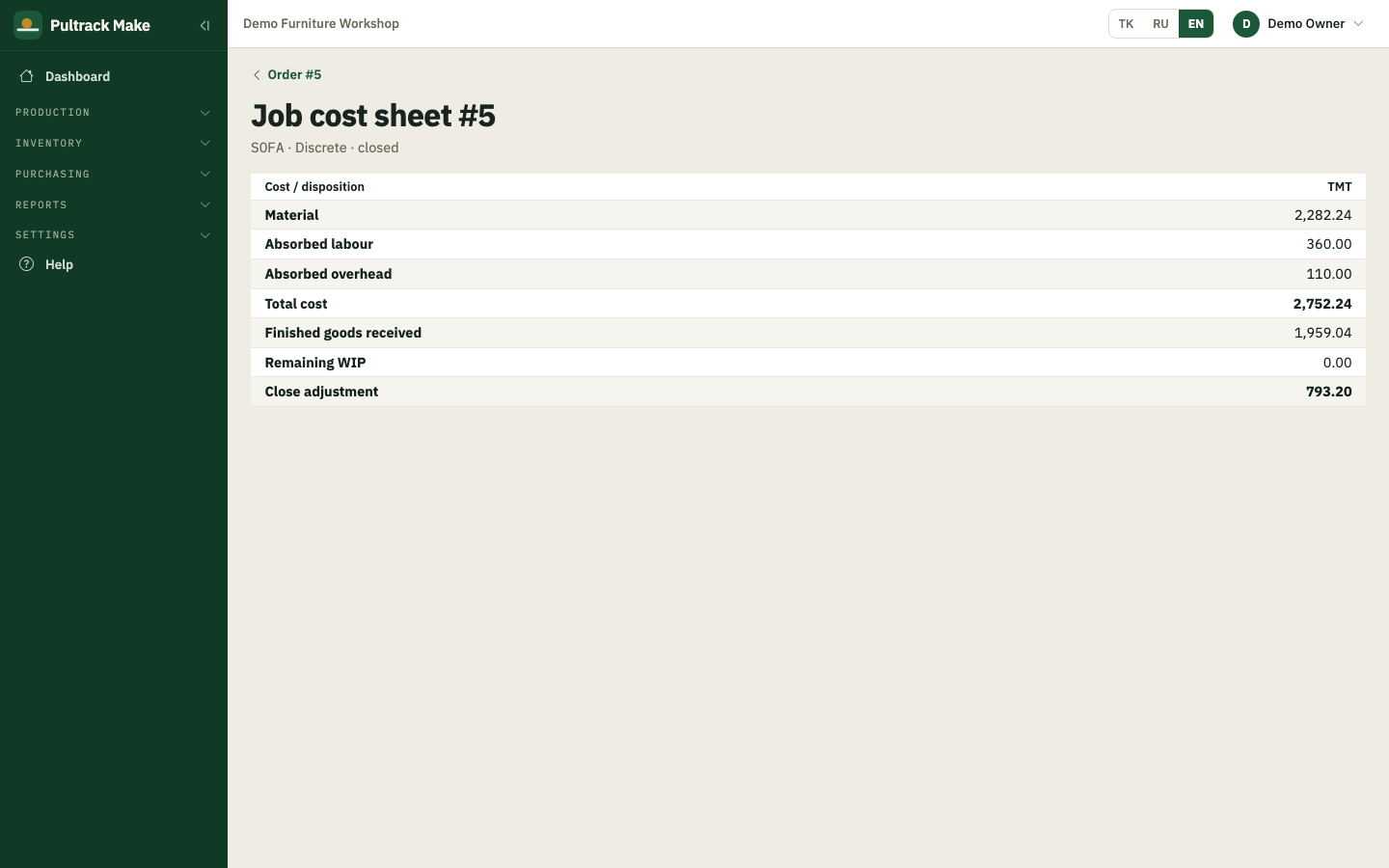The image size is (1389, 868).
Task: Open the SETTINGS menu label
Action: (x=45, y=235)
